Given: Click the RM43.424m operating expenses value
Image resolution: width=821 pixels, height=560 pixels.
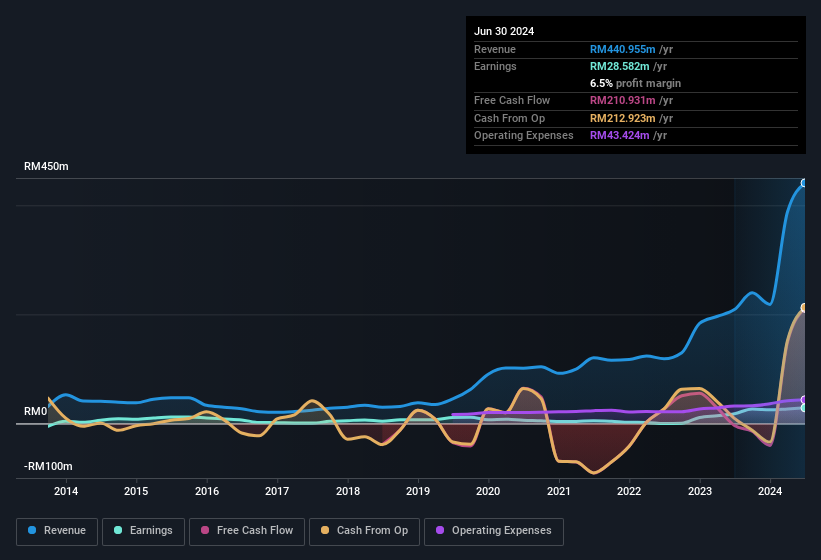Looking at the screenshot, I should tap(619, 136).
